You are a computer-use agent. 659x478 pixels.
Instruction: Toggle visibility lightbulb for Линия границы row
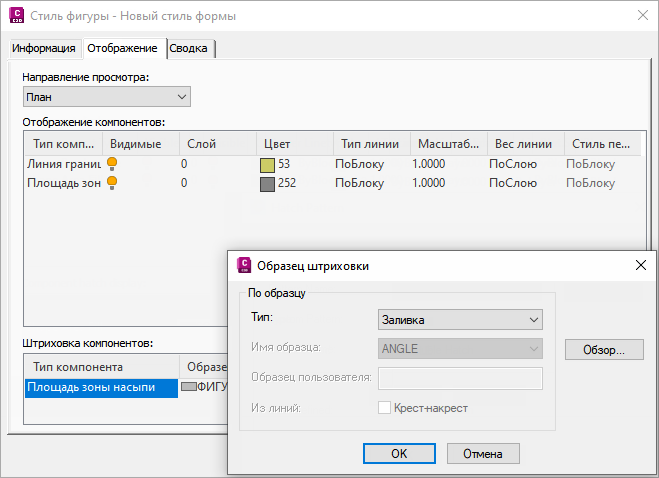click(x=114, y=163)
